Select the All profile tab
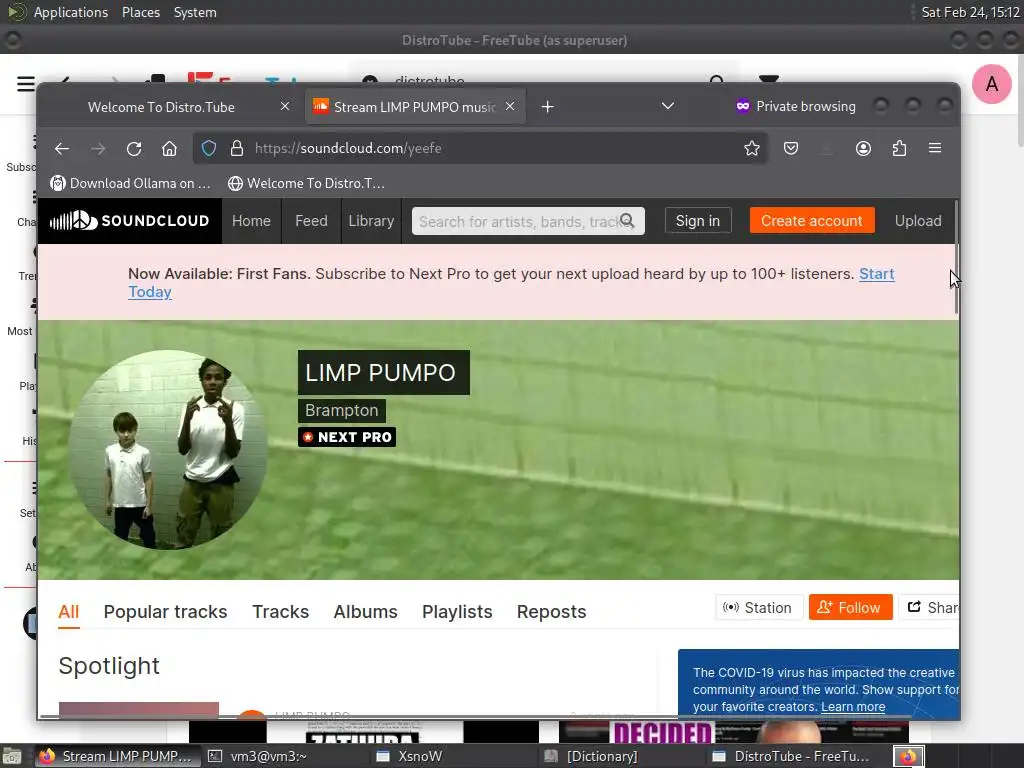Viewport: 1024px width, 768px height. click(69, 612)
